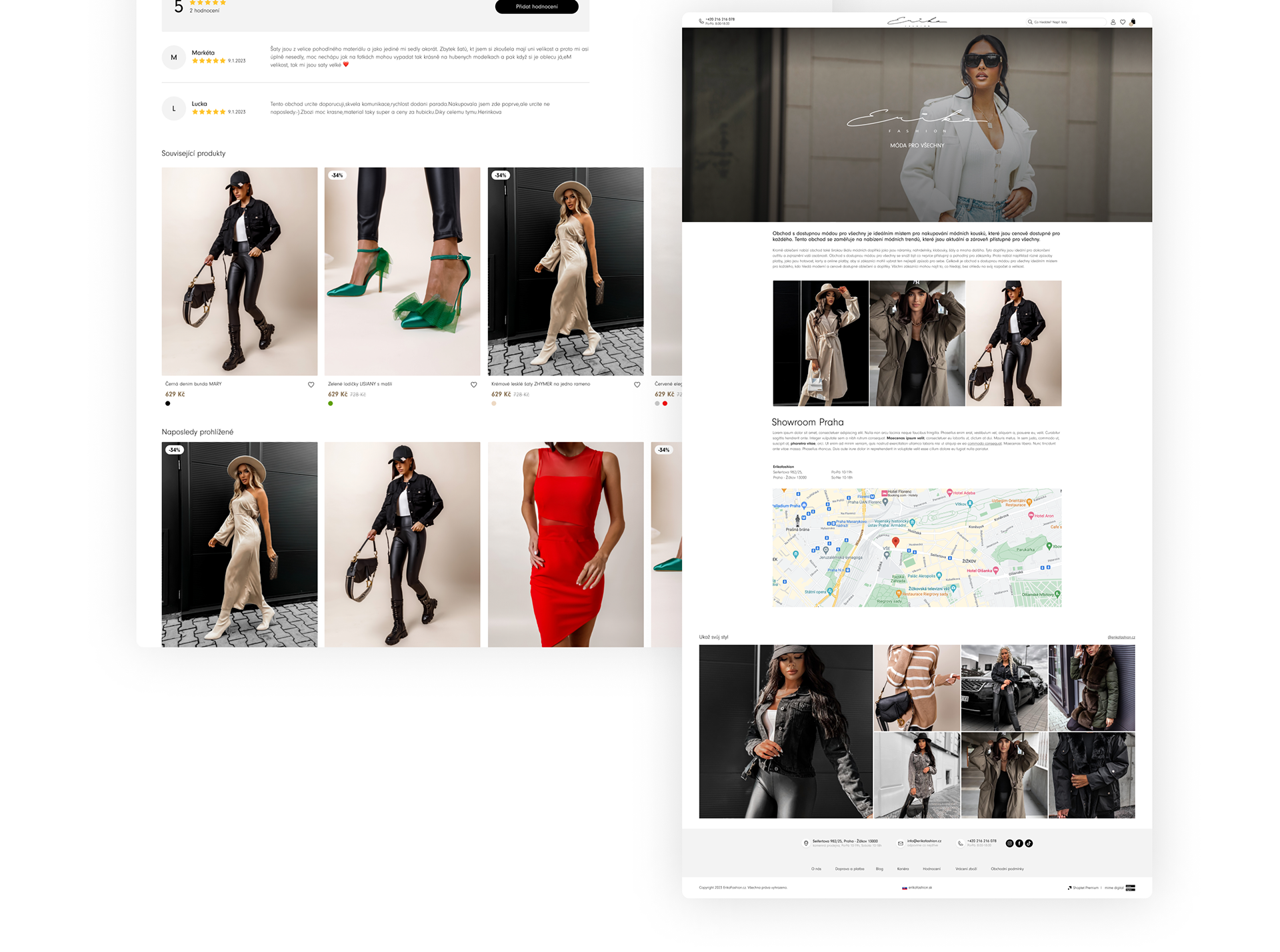Image resolution: width=1280 pixels, height=952 pixels.
Task: Click the Instagram icon in footer
Action: [x=1009, y=843]
